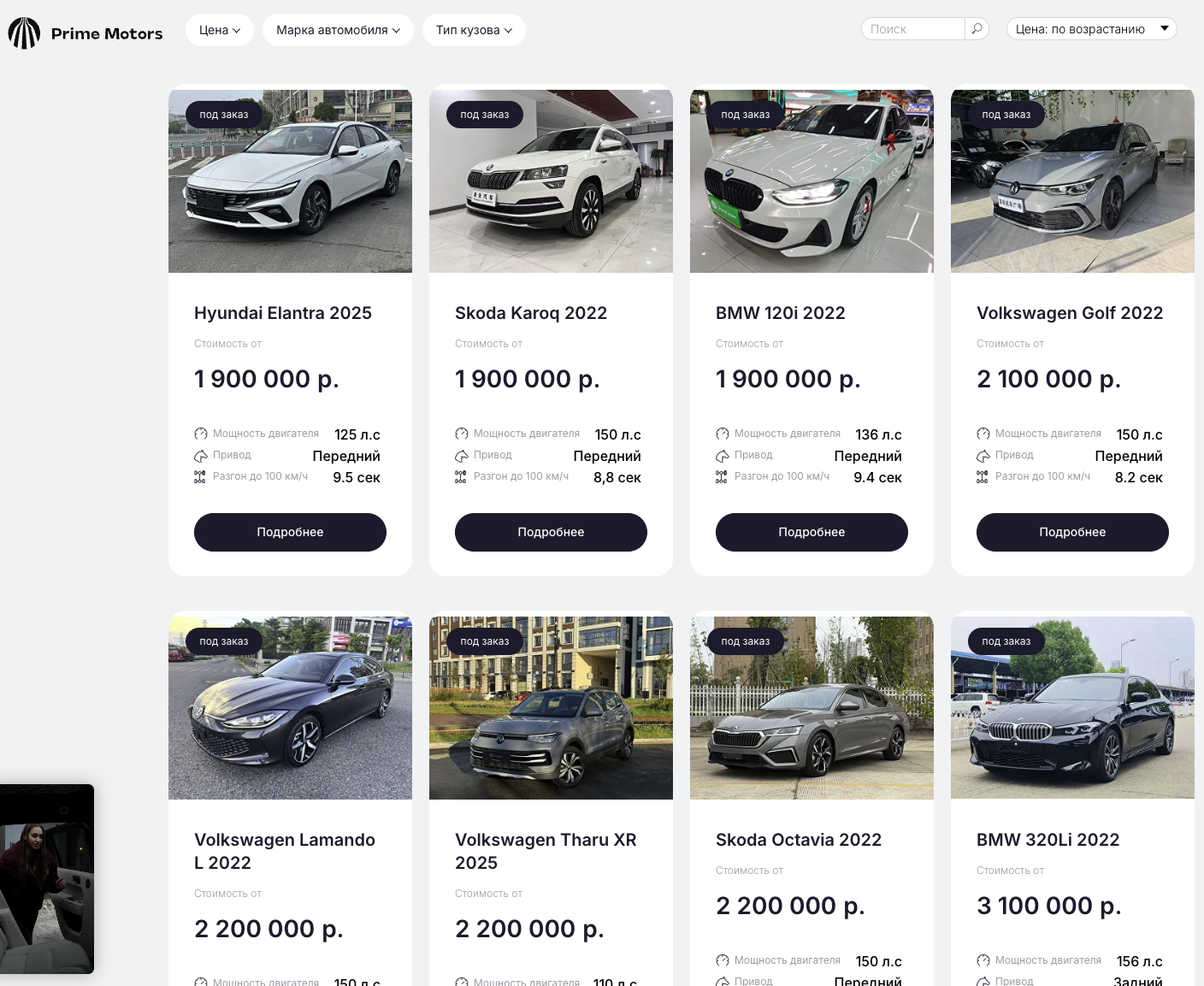Viewport: 1204px width, 986px height.
Task: Click the drive type icon on Skoda Karoq card
Action: (461, 456)
